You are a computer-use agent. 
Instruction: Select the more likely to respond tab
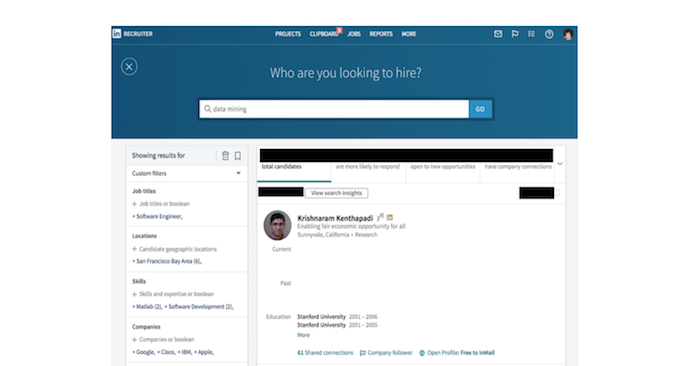coord(368,166)
